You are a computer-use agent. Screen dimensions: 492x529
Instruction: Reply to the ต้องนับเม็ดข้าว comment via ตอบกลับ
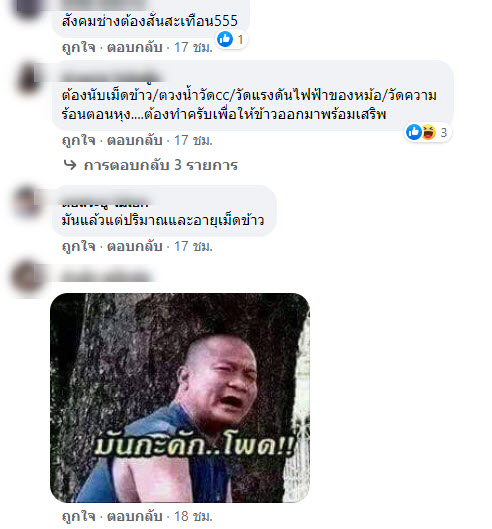[x=134, y=140]
